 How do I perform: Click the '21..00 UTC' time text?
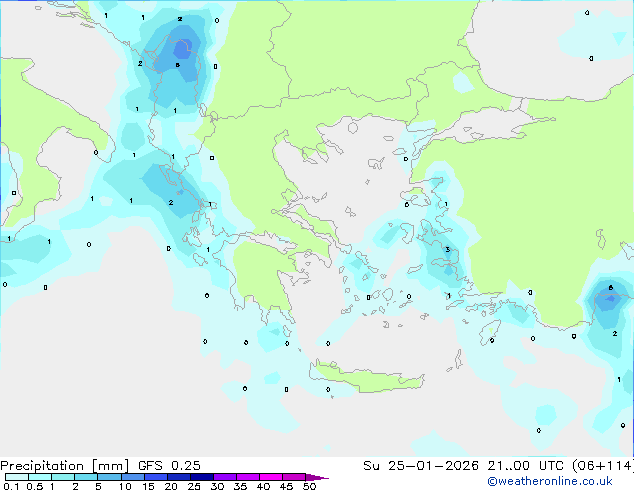coord(525,466)
